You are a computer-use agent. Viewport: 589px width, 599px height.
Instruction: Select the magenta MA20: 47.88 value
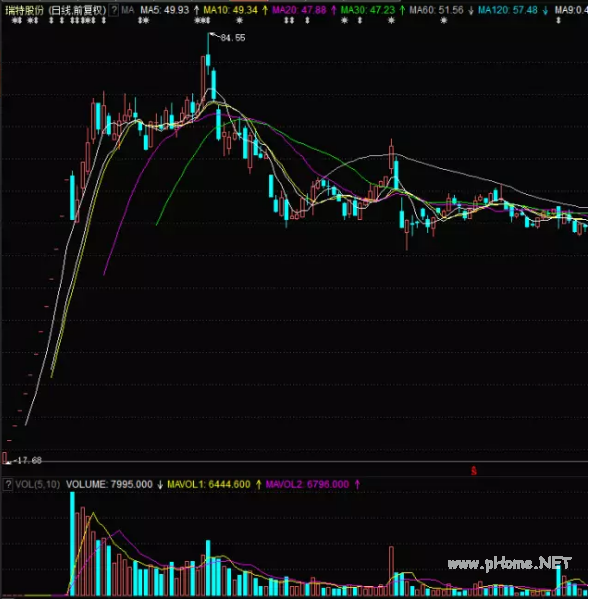click(299, 10)
